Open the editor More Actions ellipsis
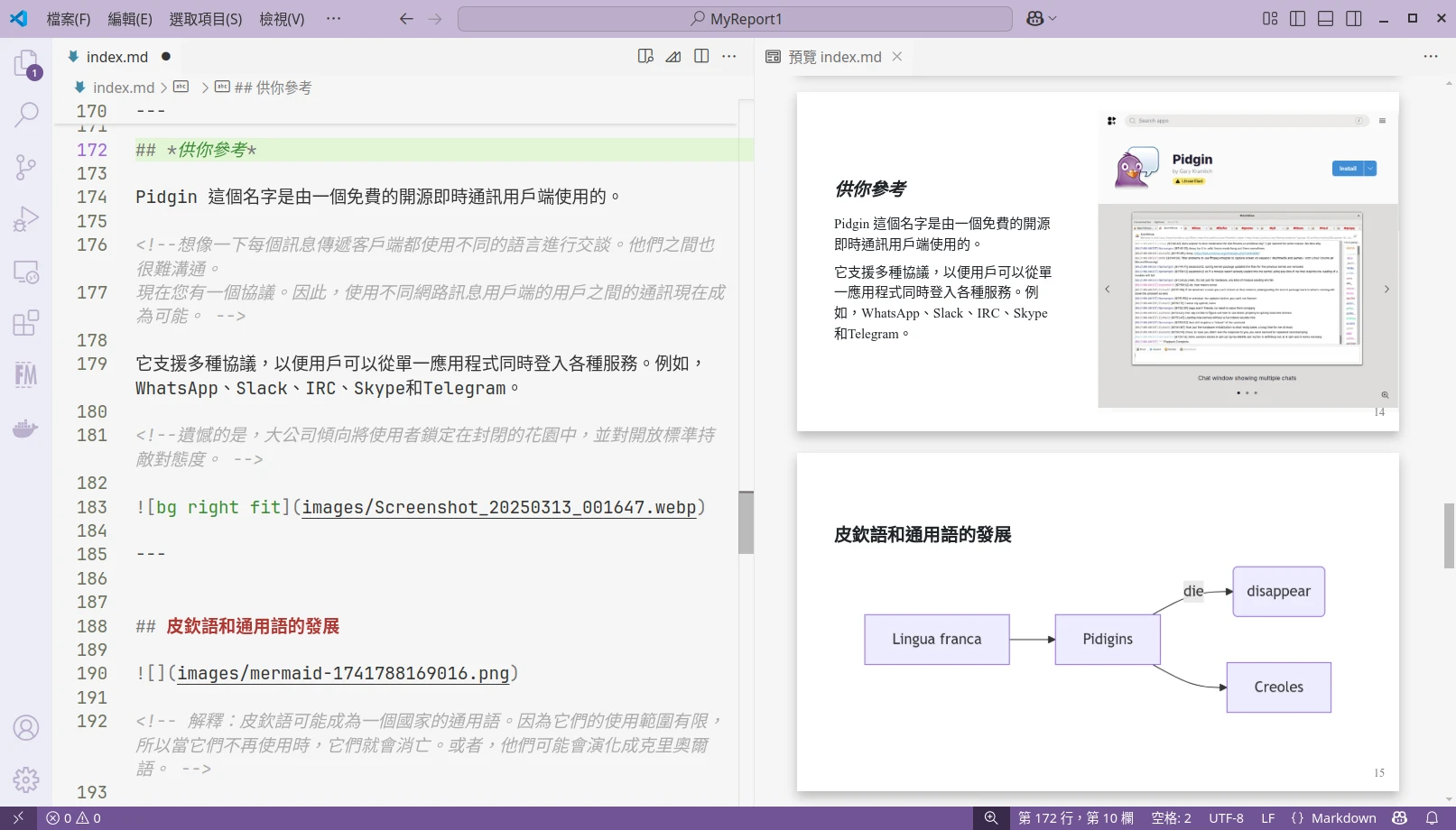Screen dimensions: 1456x830 coord(729,57)
